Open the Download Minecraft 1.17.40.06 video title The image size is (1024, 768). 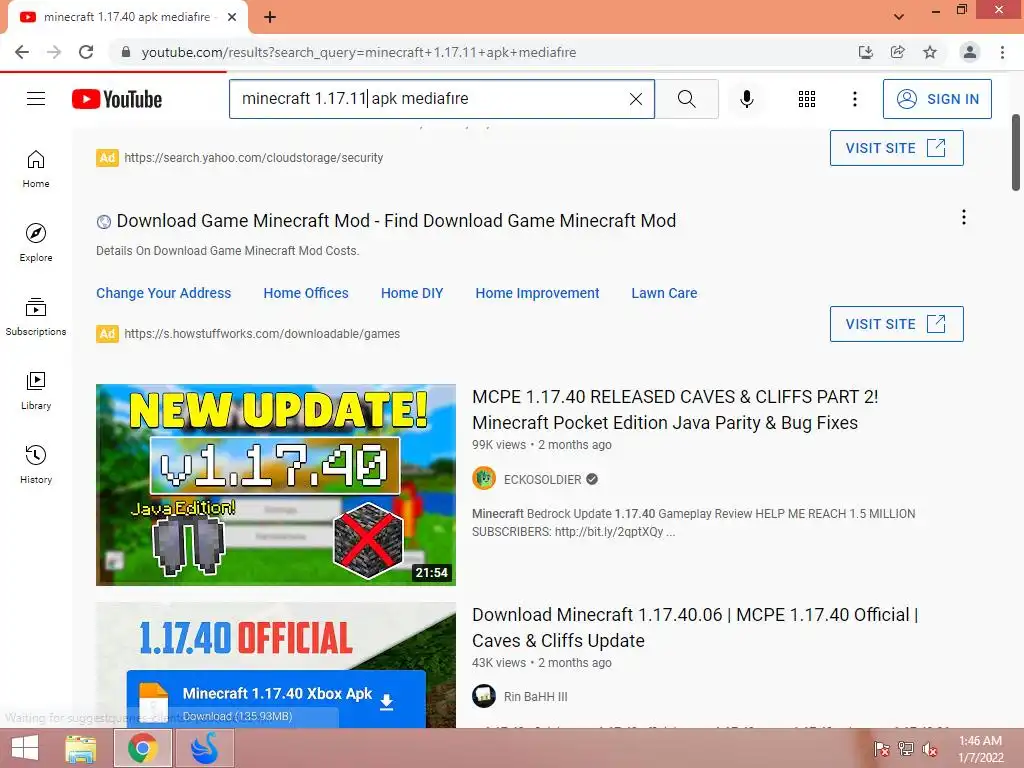(x=696, y=628)
